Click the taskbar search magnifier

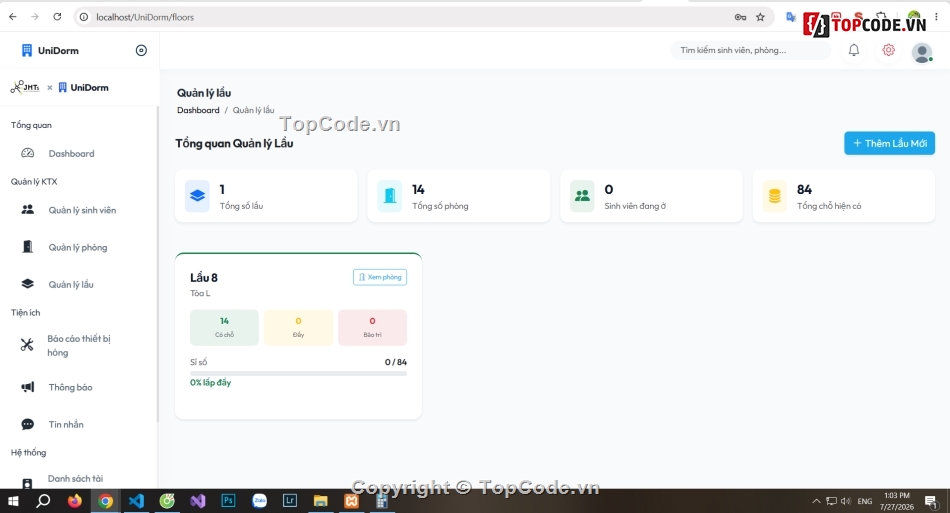43,501
